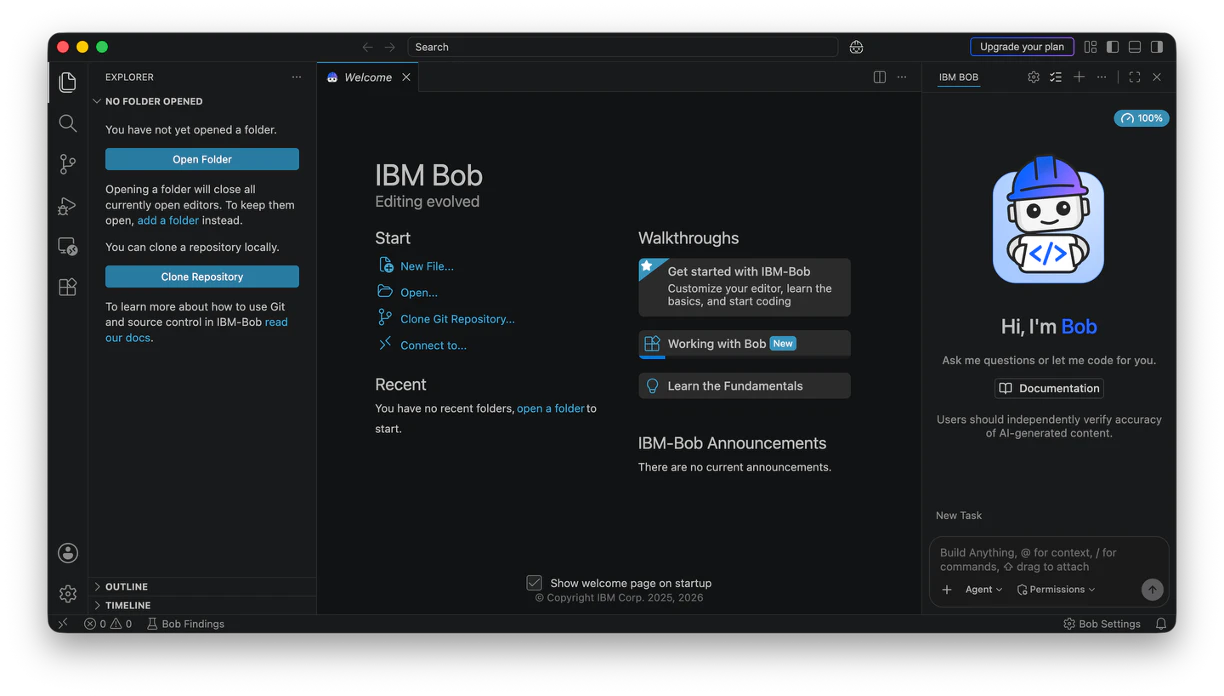Open the Explorer view in activity bar
This screenshot has width=1224, height=696.
pyautogui.click(x=68, y=82)
